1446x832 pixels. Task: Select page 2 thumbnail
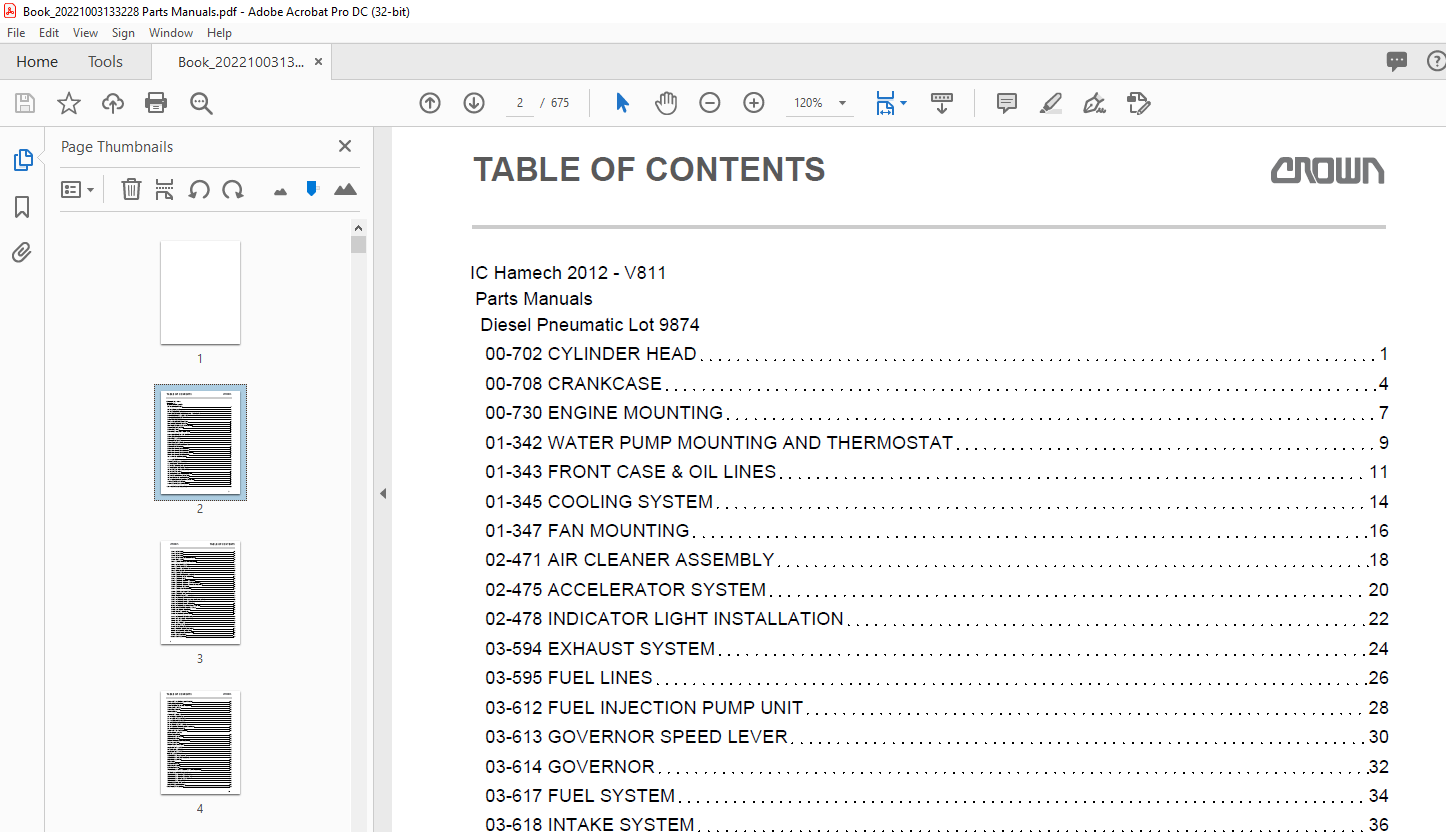pos(200,442)
